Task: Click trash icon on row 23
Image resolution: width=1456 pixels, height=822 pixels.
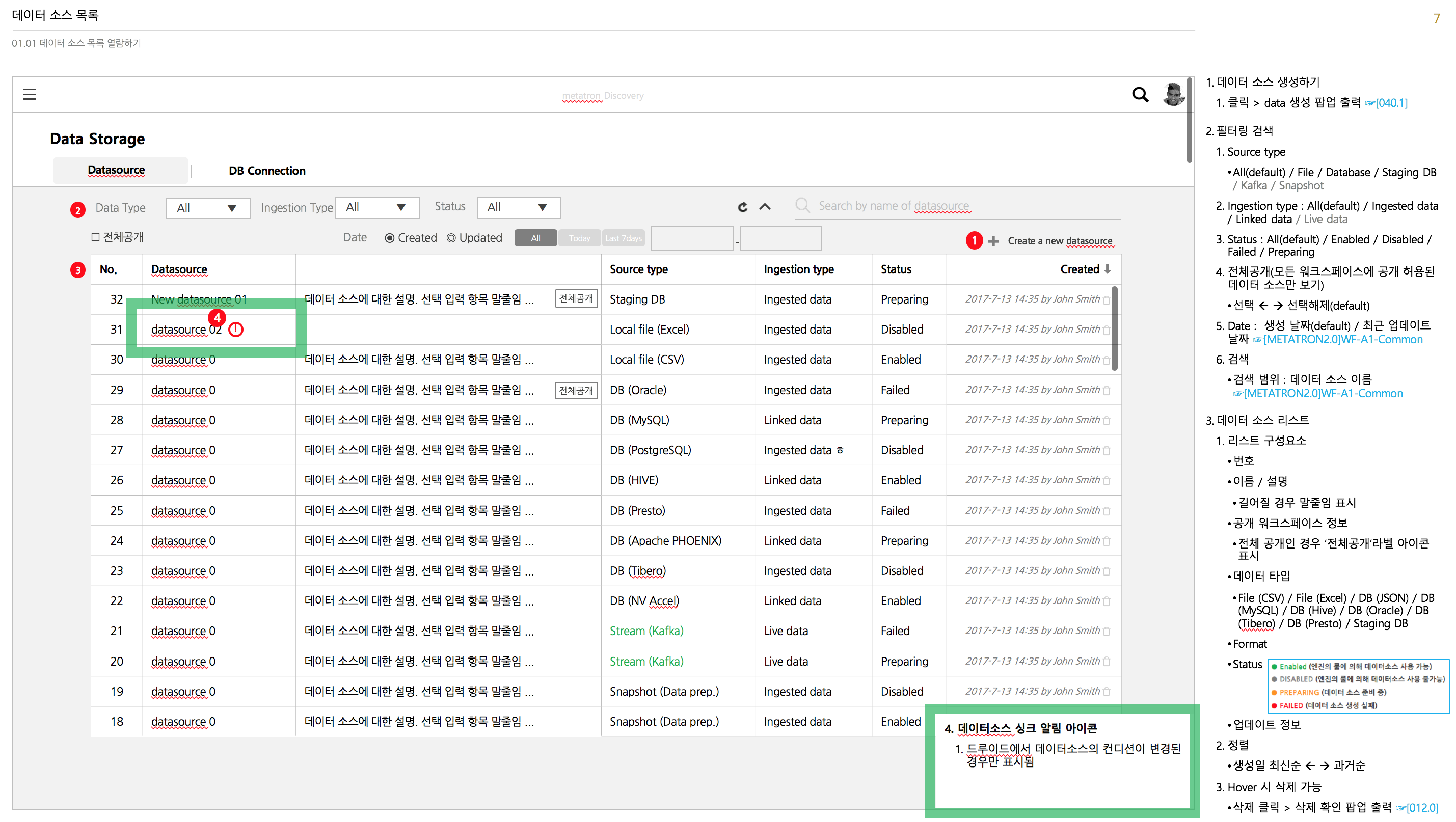Action: (x=1107, y=570)
